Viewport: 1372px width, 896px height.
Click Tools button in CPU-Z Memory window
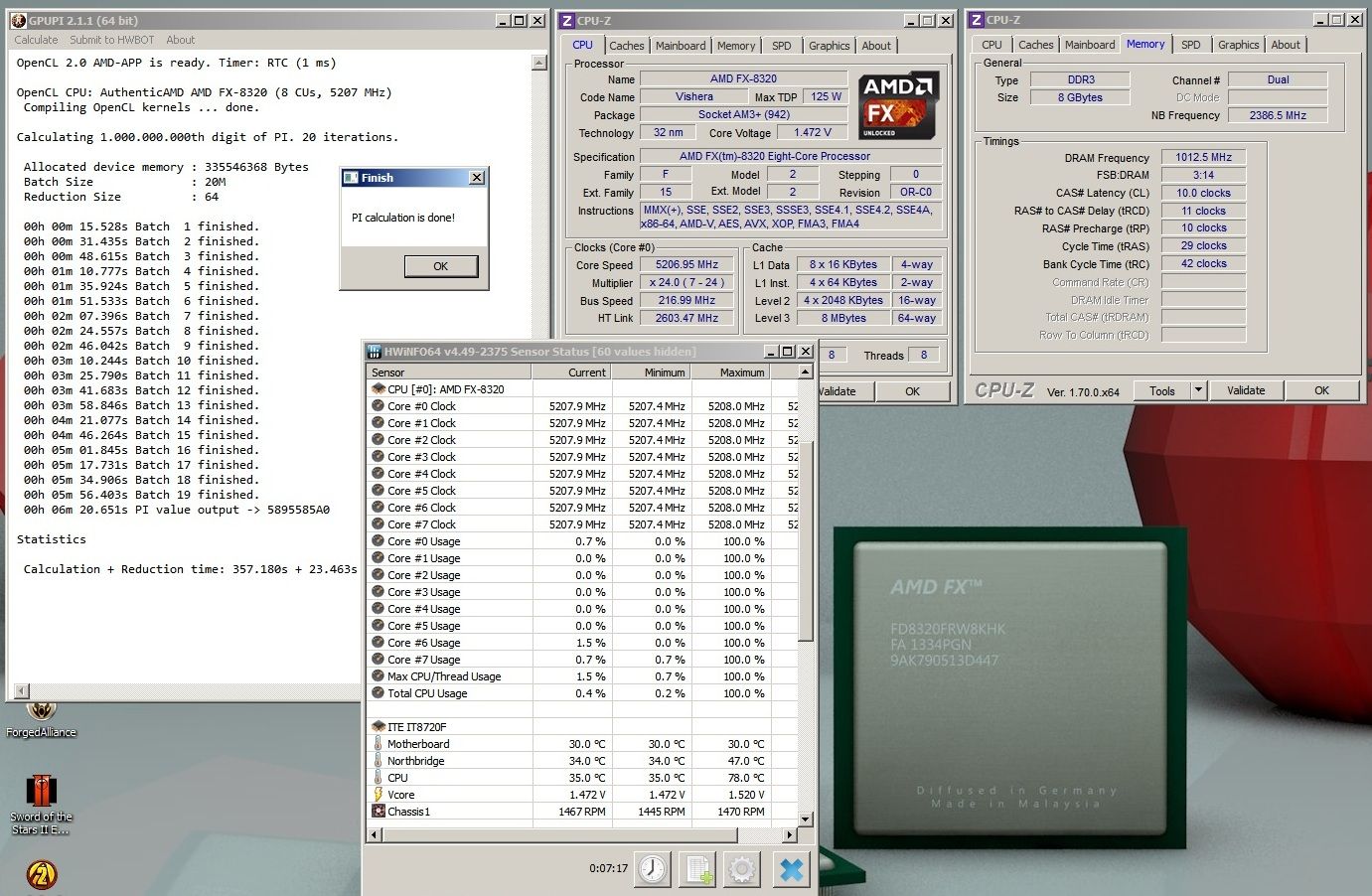pyautogui.click(x=1162, y=390)
